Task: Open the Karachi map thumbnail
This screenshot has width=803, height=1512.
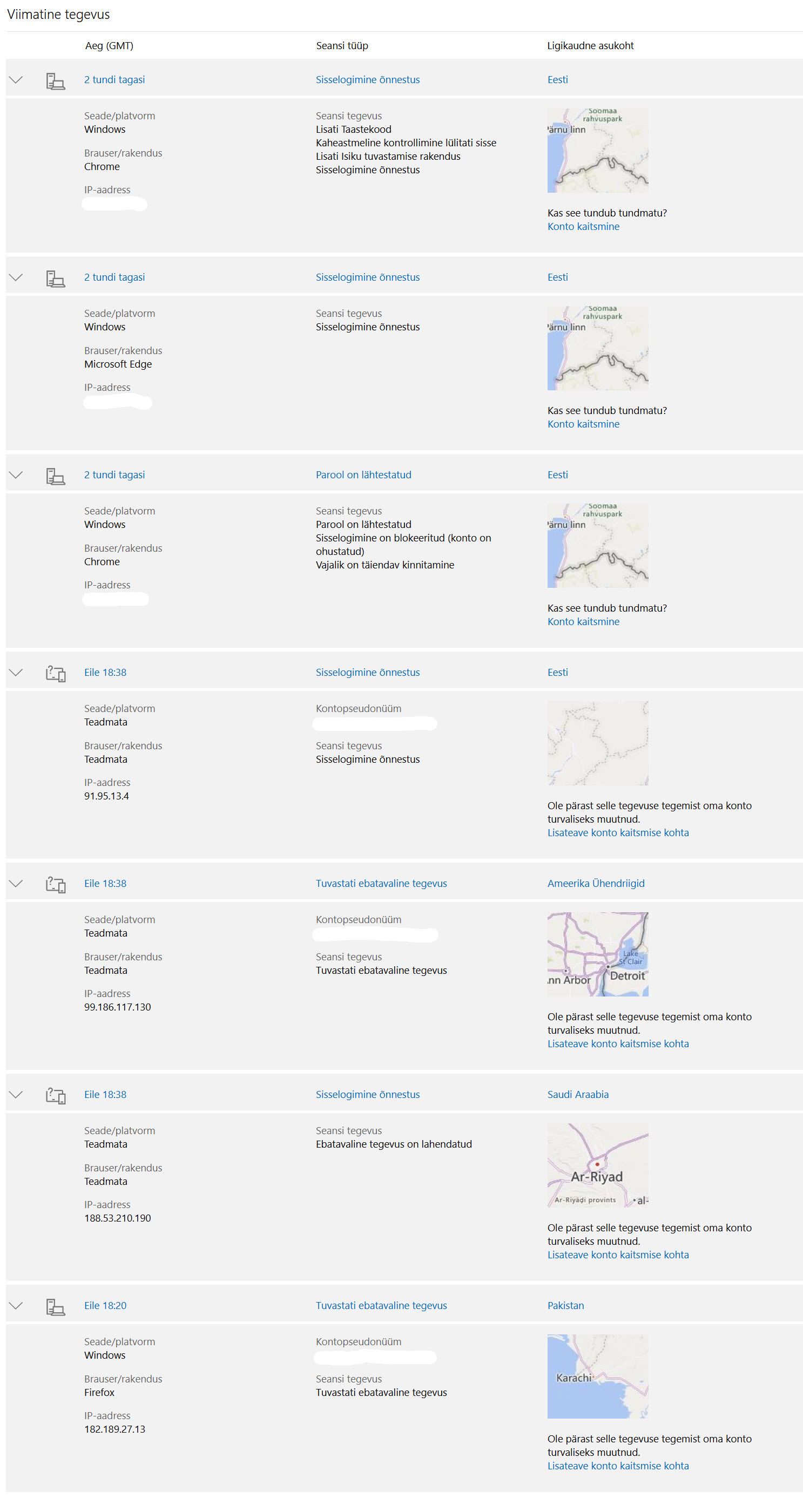Action: (x=597, y=1376)
